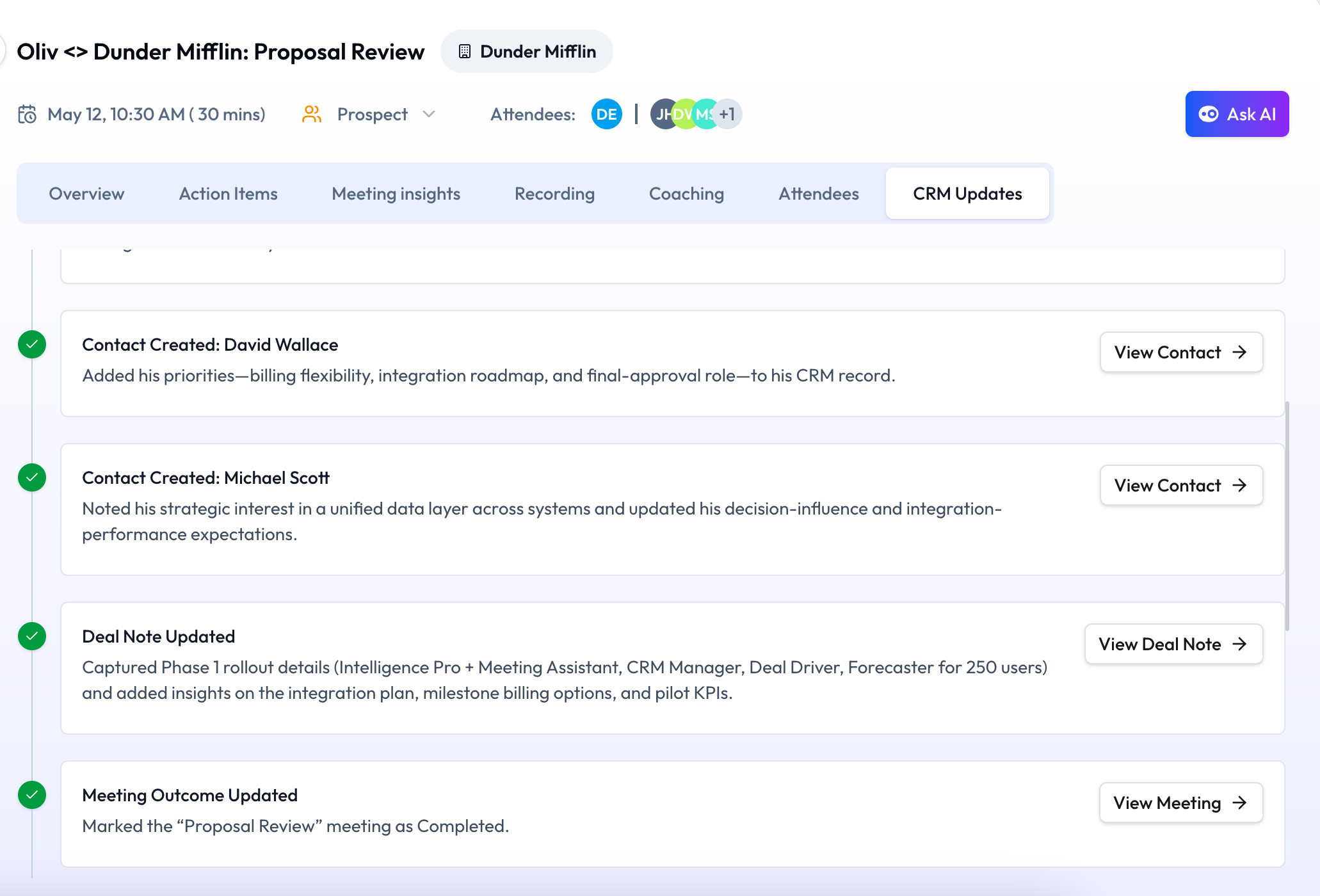Click the orange Prospect people icon
The height and width of the screenshot is (896, 1320).
311,115
